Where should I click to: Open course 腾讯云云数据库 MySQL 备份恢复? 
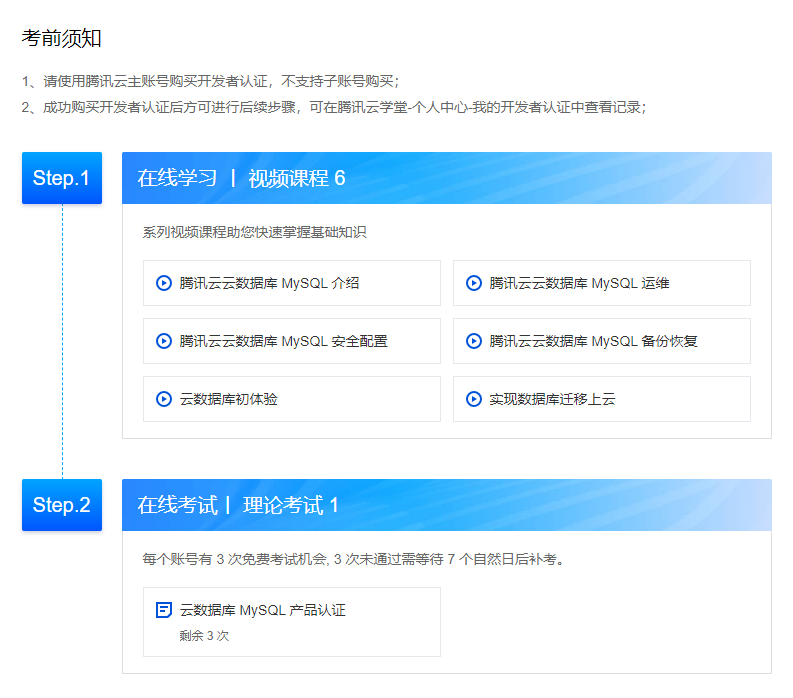click(x=602, y=341)
